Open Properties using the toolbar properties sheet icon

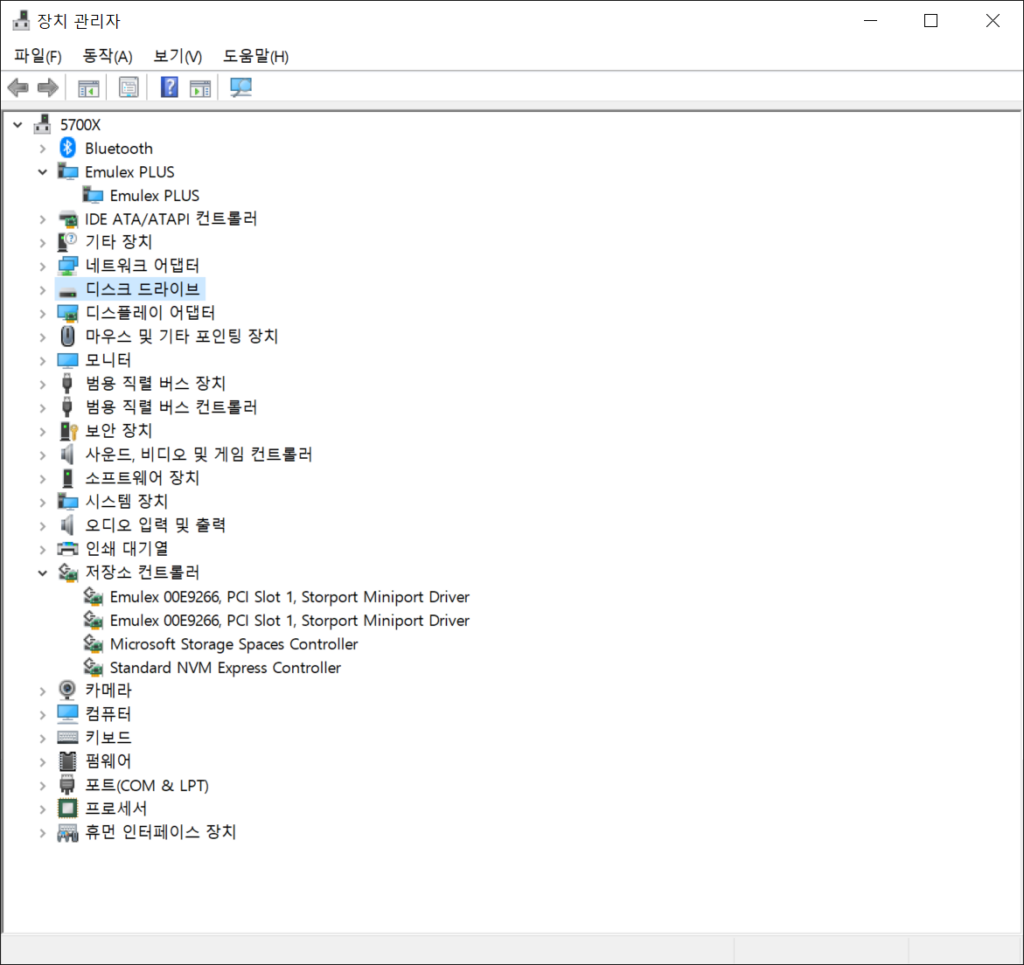coord(129,88)
